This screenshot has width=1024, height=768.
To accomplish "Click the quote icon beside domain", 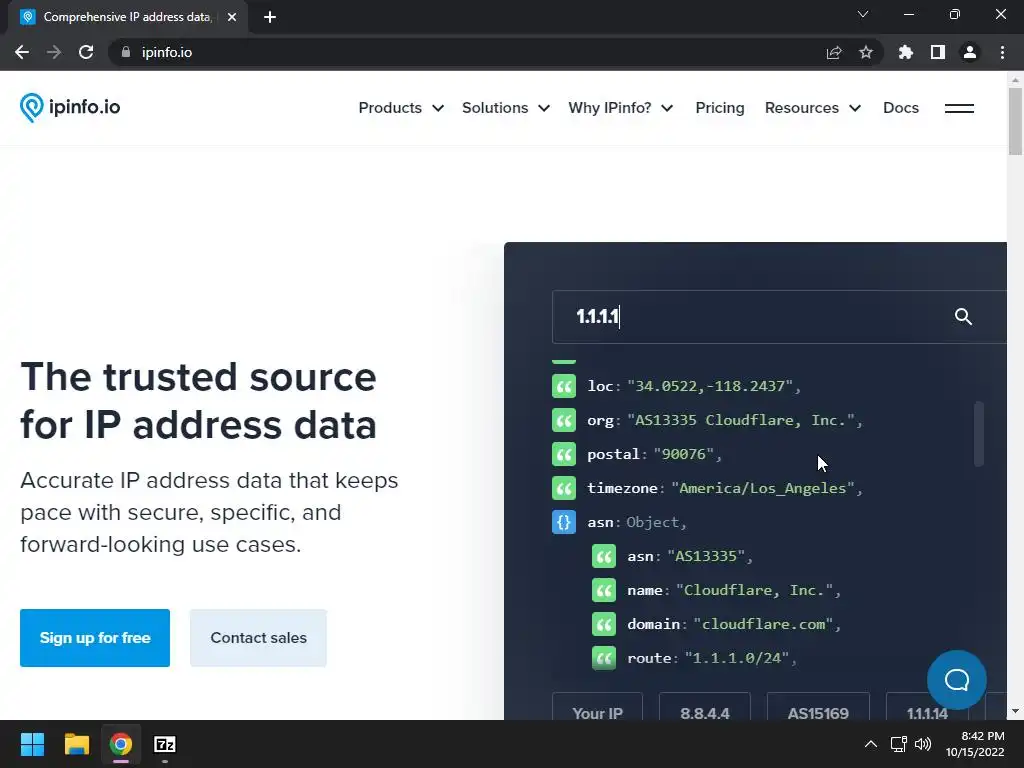I will (604, 624).
